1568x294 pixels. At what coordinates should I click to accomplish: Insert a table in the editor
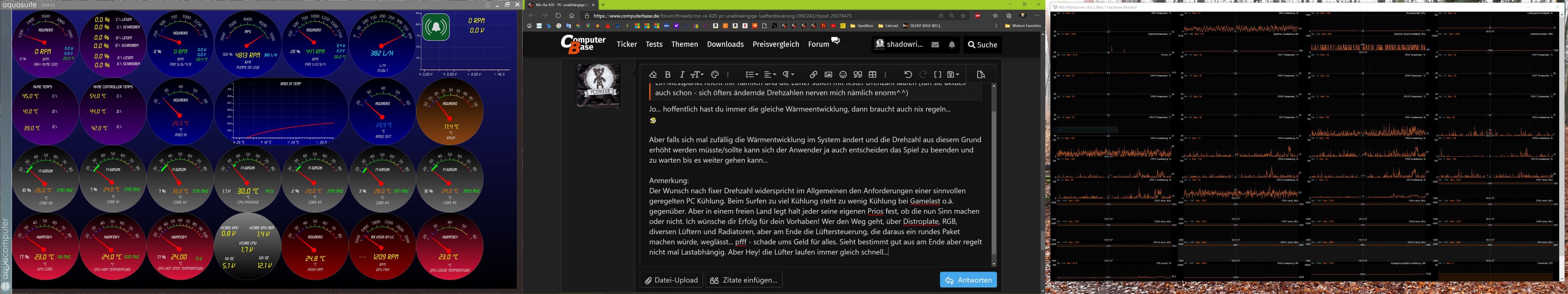click(x=872, y=74)
